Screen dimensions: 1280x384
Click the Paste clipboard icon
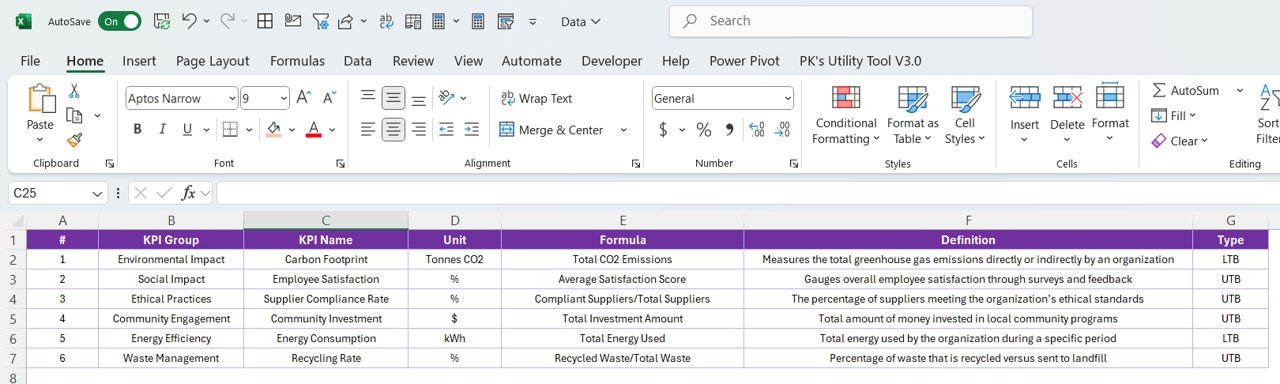coord(41,98)
